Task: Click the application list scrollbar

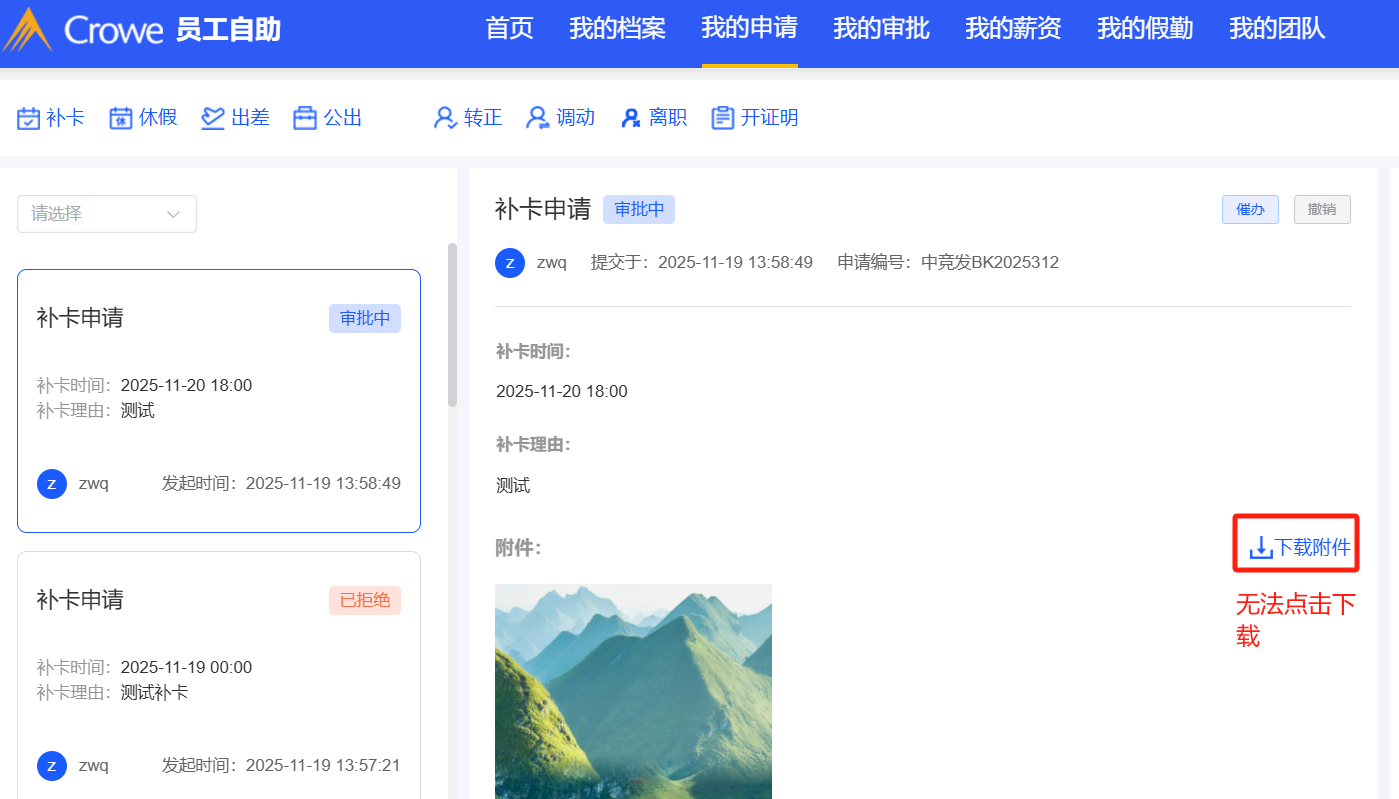Action: pos(452,325)
